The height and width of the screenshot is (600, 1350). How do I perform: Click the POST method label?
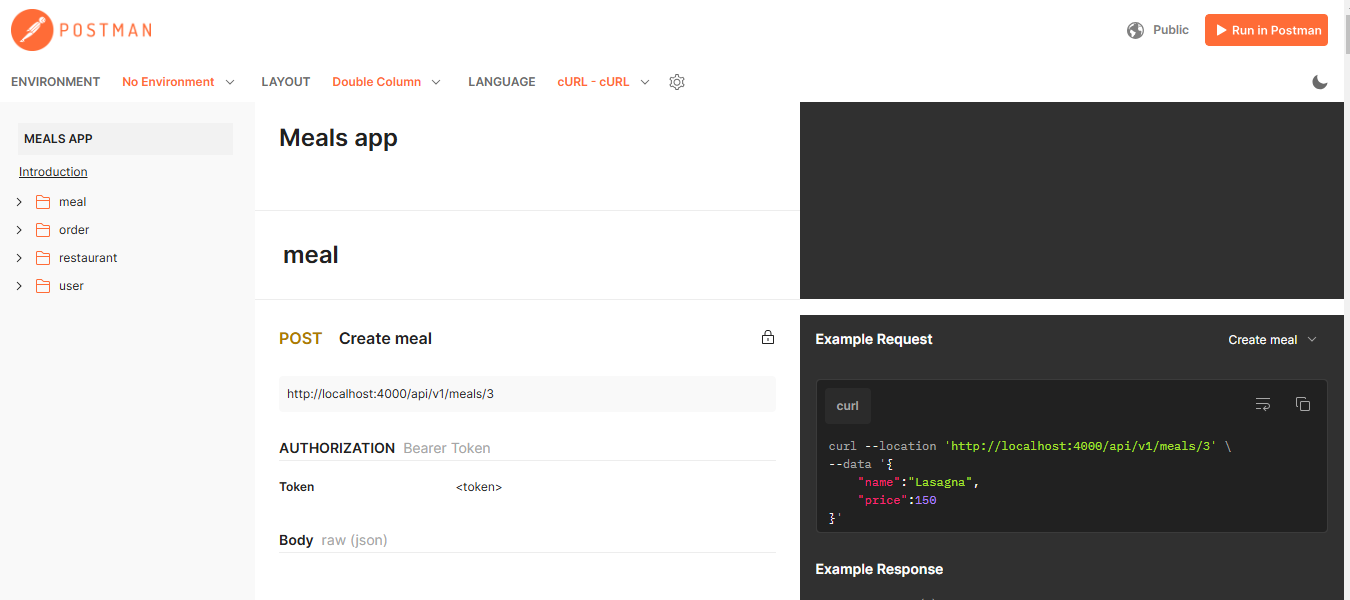coord(300,338)
